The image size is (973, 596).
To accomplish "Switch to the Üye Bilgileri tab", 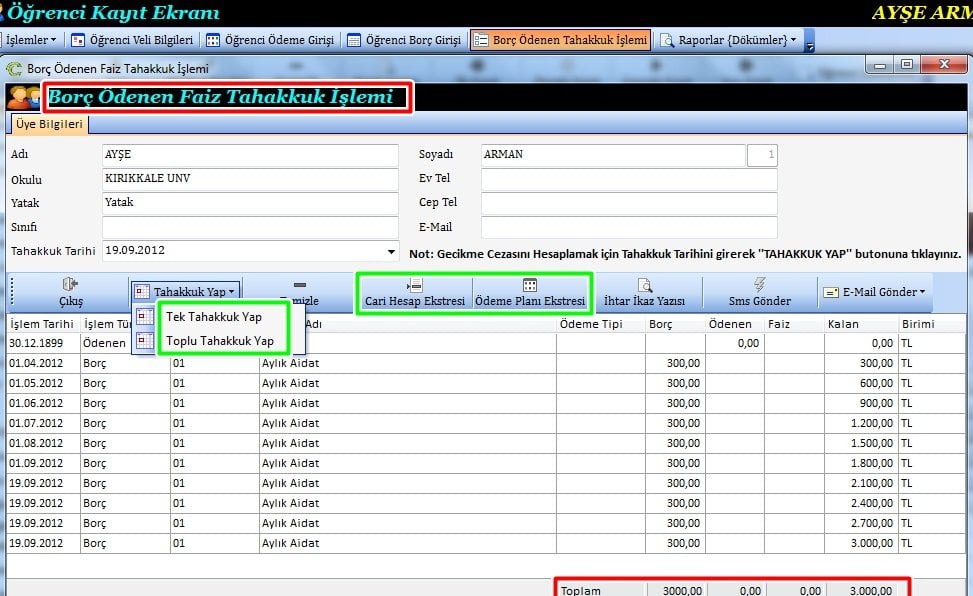I will click(x=48, y=125).
